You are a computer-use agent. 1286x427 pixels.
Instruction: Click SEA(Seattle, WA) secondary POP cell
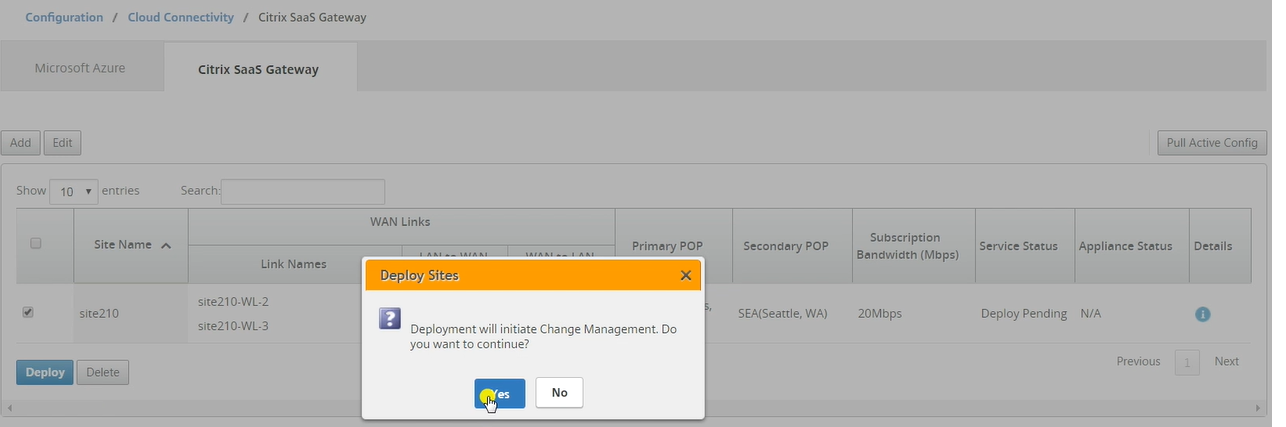[783, 313]
